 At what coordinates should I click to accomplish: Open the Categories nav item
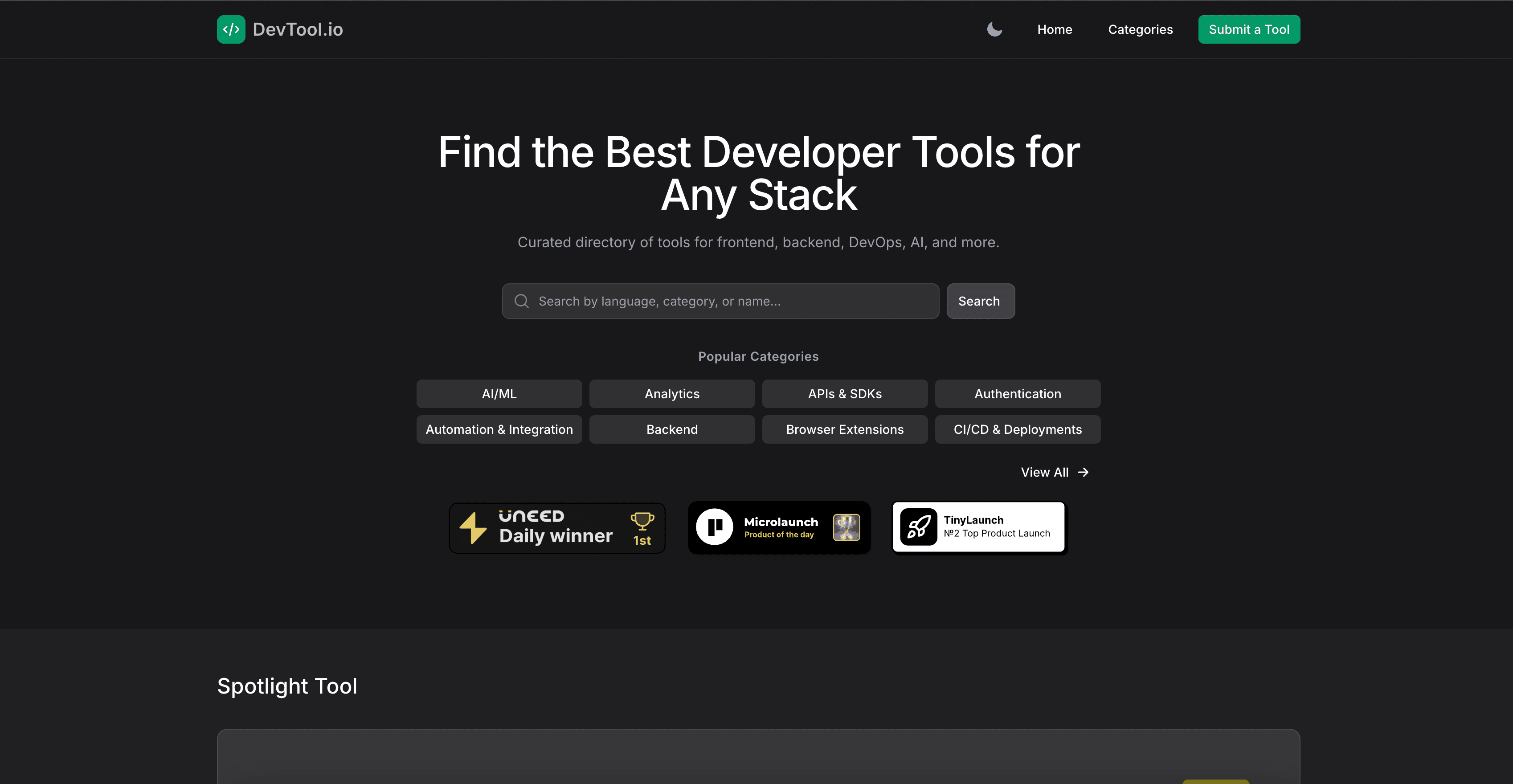coord(1140,29)
